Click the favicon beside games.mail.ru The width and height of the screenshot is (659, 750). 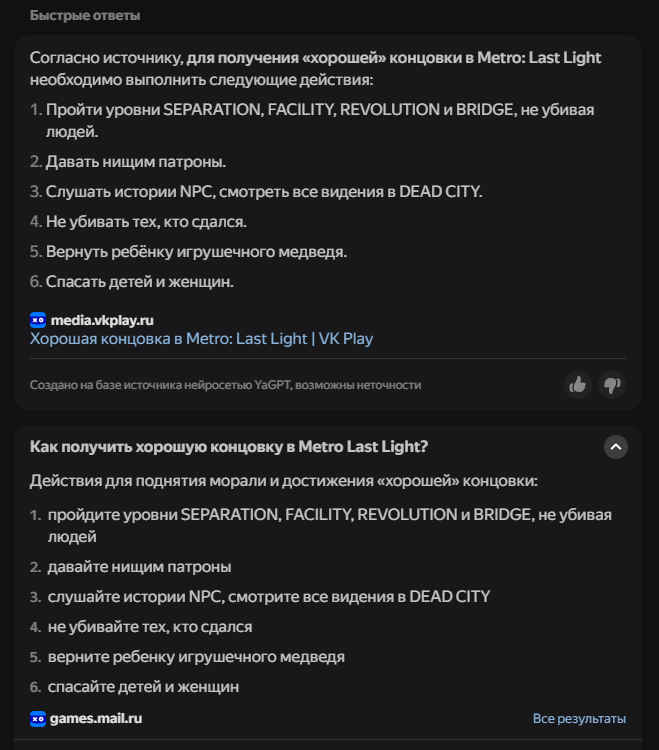pos(38,718)
